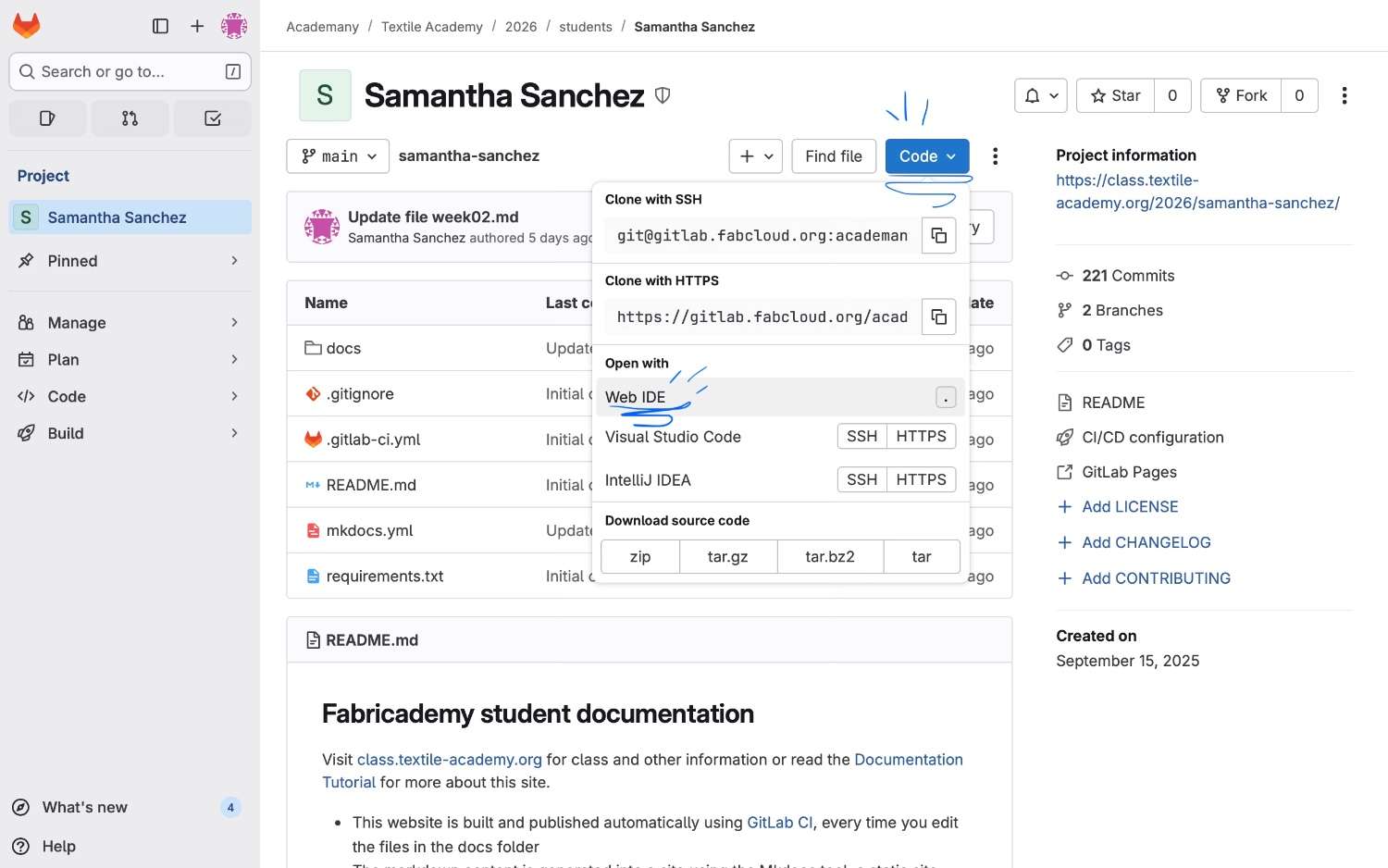The width and height of the screenshot is (1388, 868).
Task: Click the GitLab fox logo
Action: tap(26, 26)
